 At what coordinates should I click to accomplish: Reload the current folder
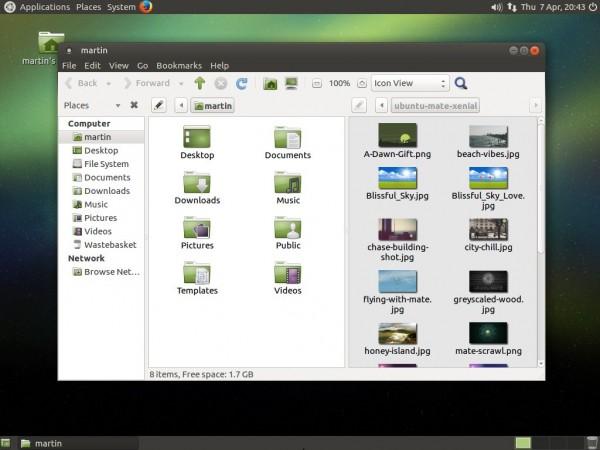[241, 84]
